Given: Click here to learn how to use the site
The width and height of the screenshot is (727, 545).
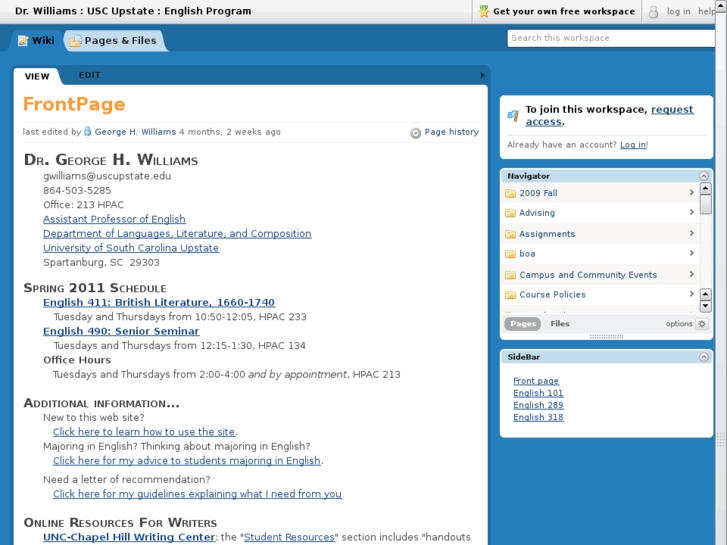Looking at the screenshot, I should coord(144,432).
